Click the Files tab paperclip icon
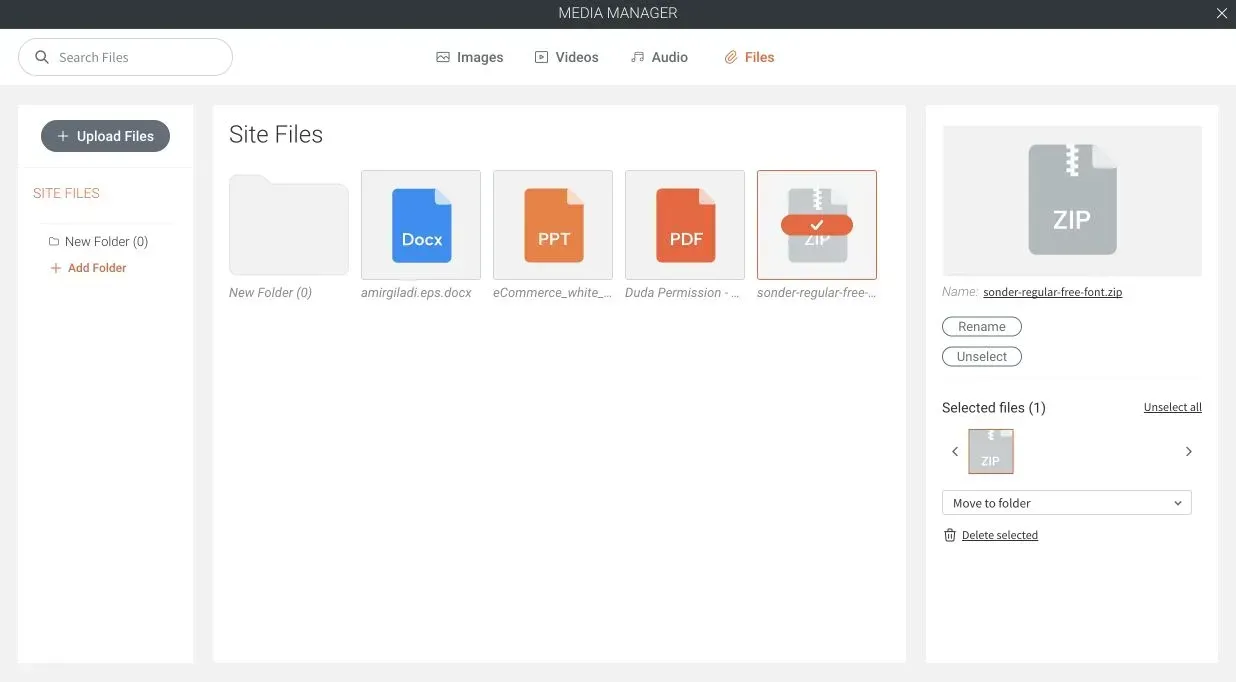This screenshot has height=682, width=1236. tap(731, 57)
